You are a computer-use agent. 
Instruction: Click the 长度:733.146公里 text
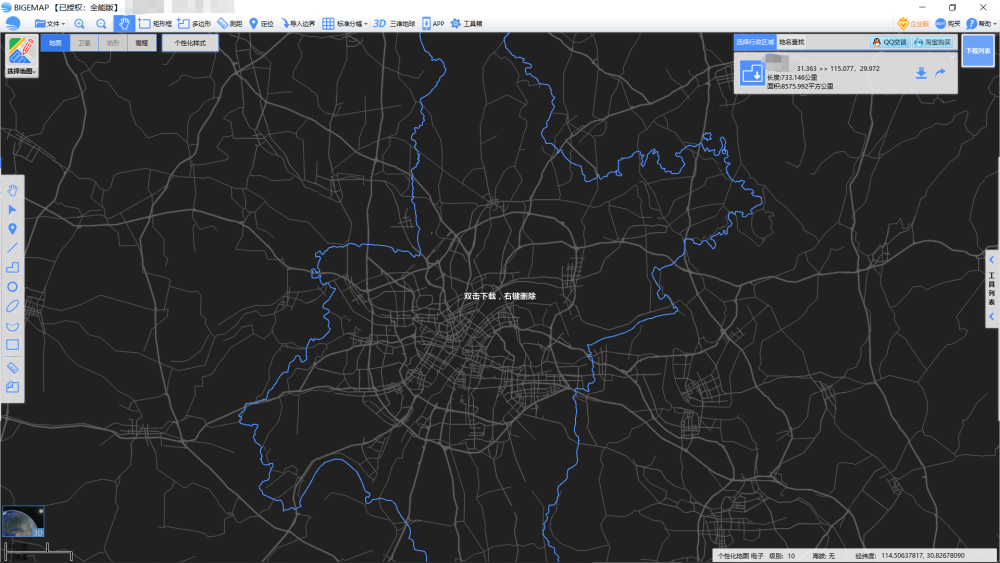pyautogui.click(x=792, y=77)
